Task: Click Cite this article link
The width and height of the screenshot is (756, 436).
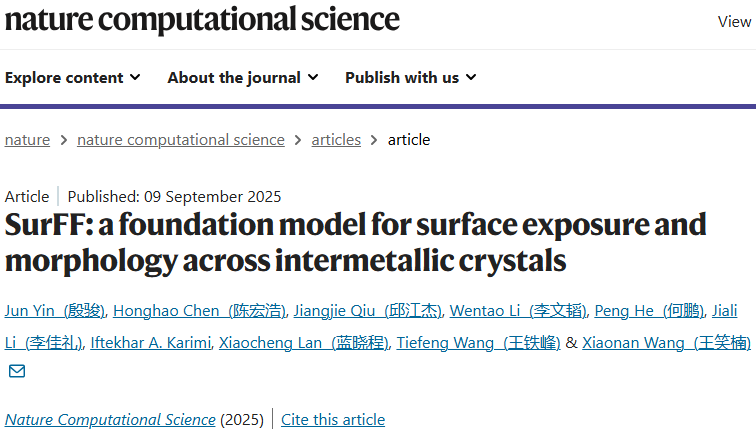Action: (x=333, y=419)
